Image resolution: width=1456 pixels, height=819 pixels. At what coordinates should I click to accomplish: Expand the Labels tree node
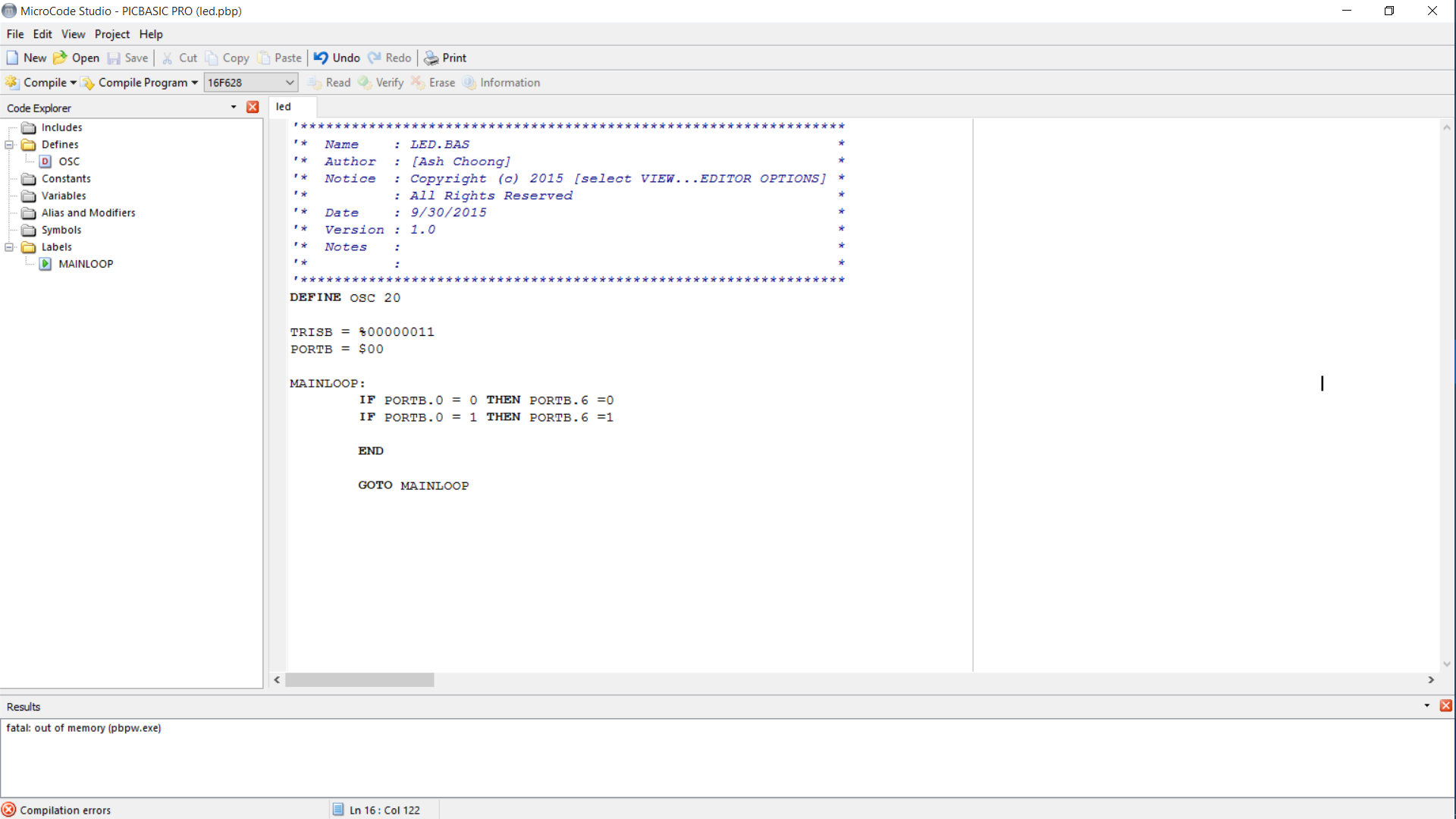[x=8, y=247]
